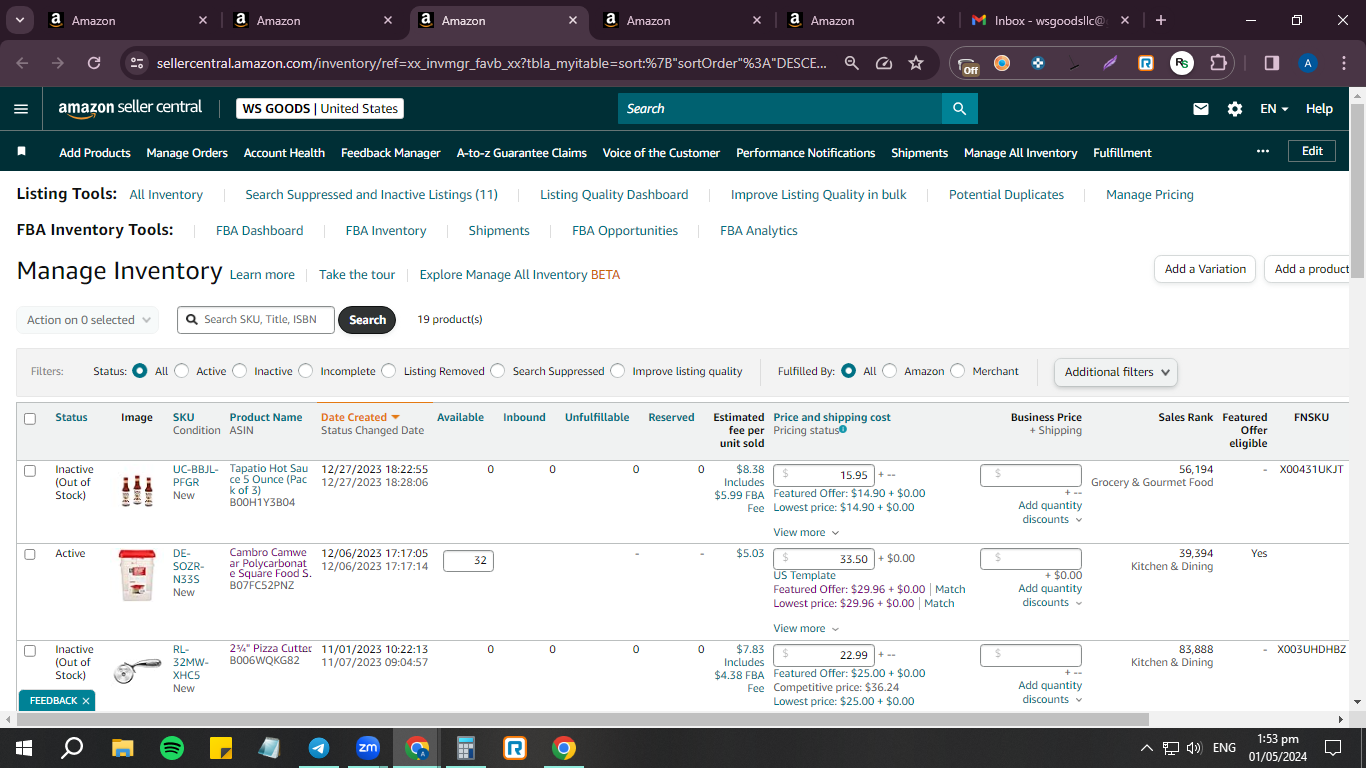Open Manage Orders in the navigation bar
Image resolution: width=1366 pixels, height=768 pixels.
pos(187,153)
